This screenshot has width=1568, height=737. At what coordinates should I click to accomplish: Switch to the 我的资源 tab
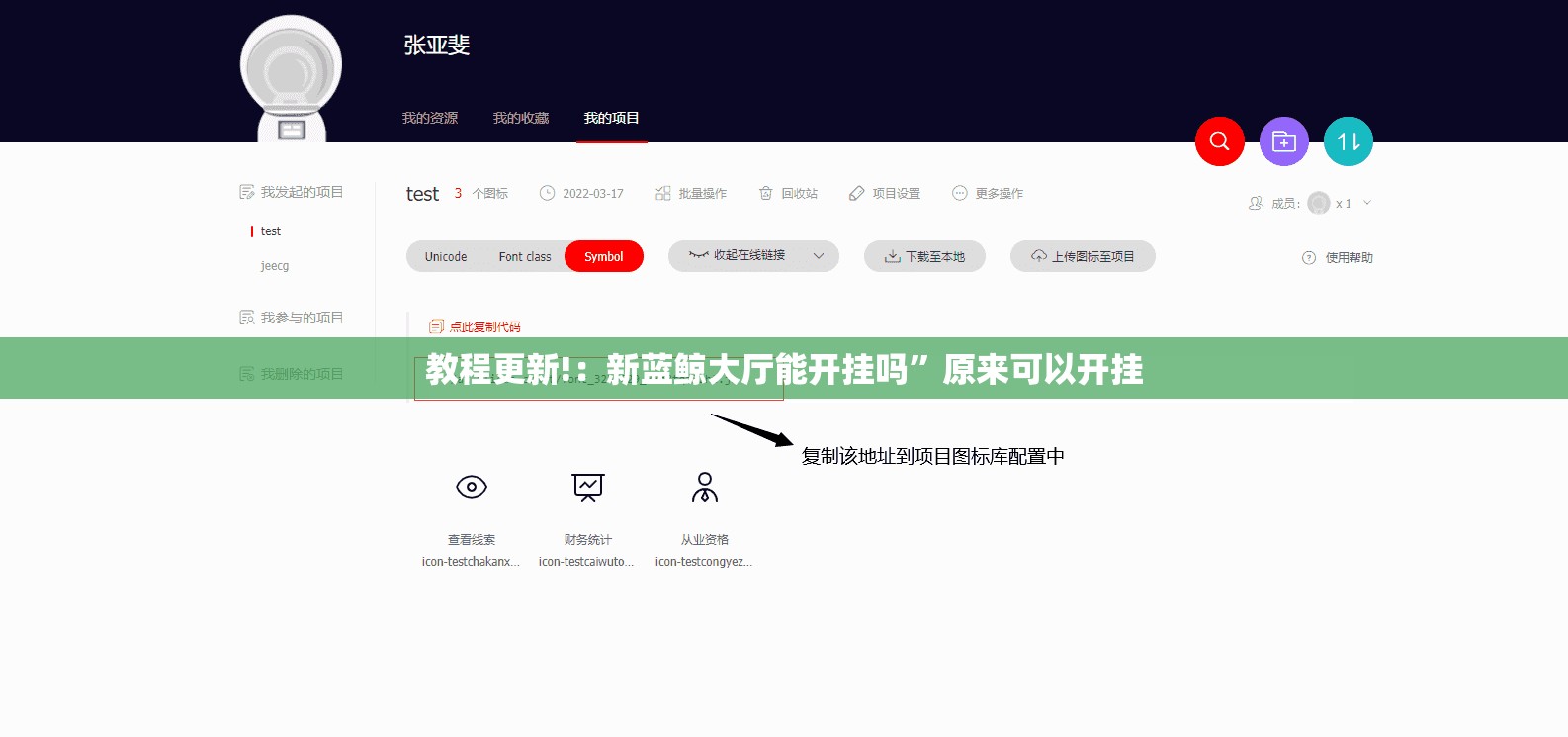coord(430,118)
